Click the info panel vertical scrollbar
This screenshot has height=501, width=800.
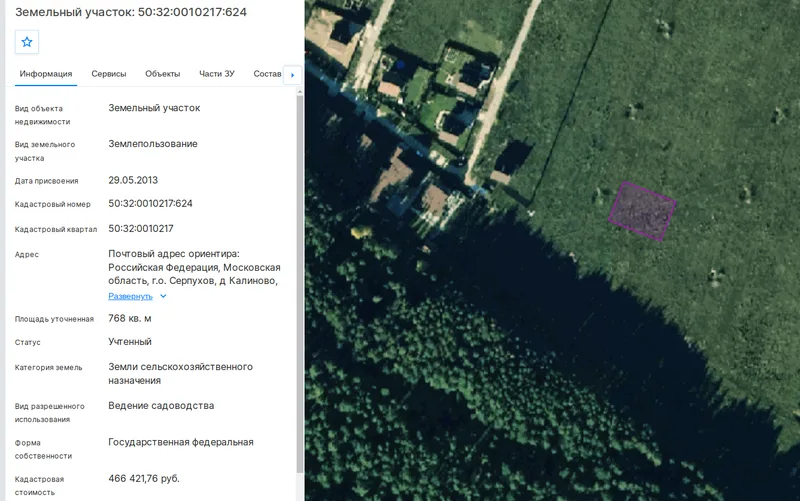pyautogui.click(x=299, y=286)
